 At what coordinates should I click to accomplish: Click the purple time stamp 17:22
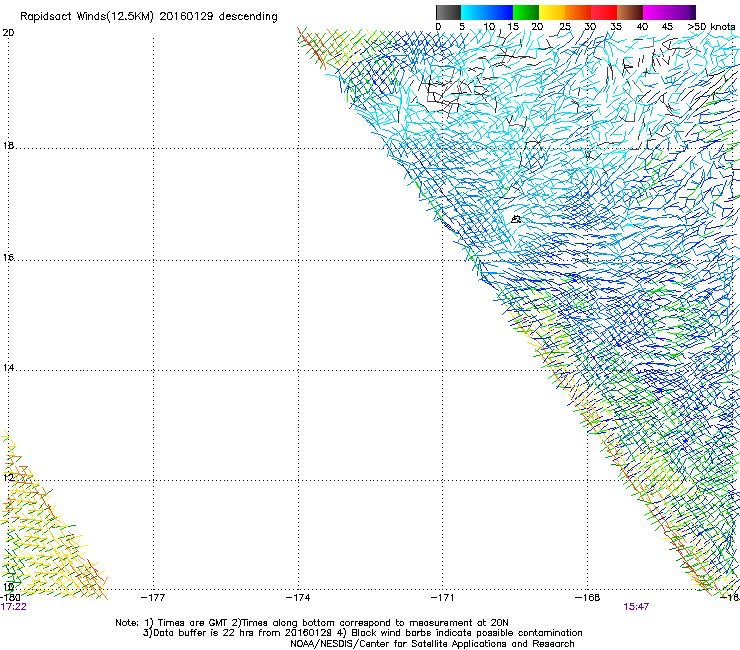(x=13, y=607)
